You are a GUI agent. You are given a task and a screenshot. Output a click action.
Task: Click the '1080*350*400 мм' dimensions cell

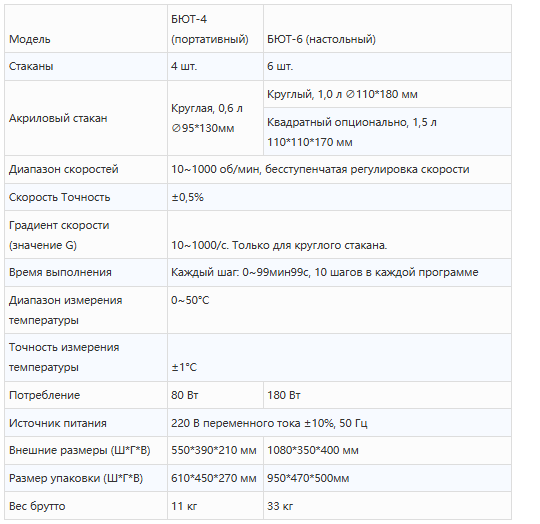(387, 450)
